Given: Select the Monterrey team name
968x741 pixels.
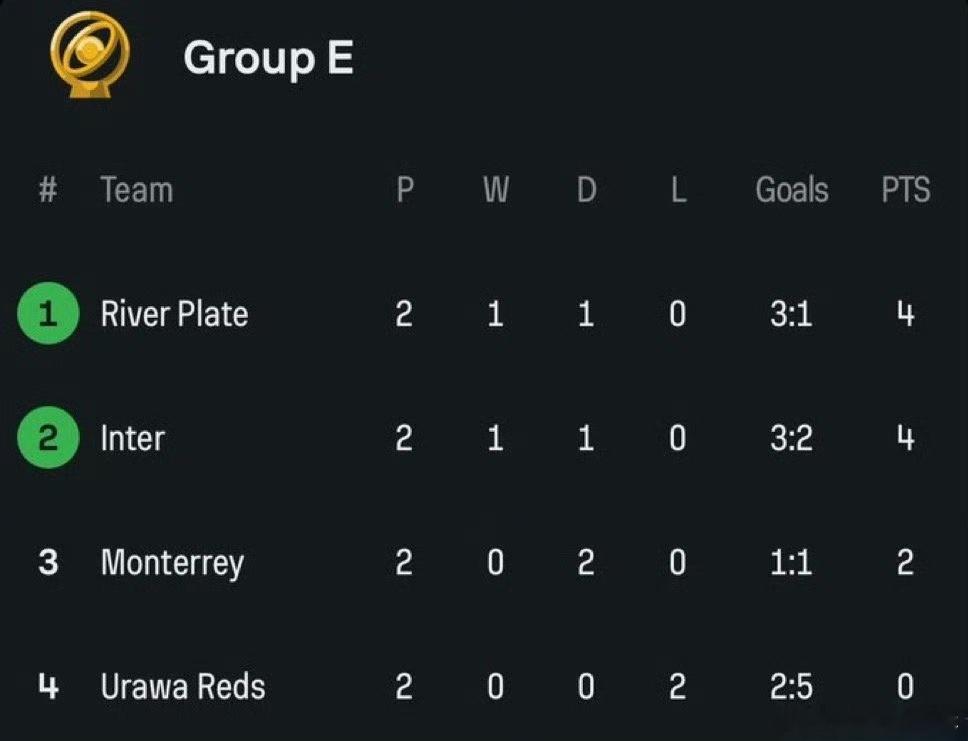Looking at the screenshot, I should click(172, 564).
